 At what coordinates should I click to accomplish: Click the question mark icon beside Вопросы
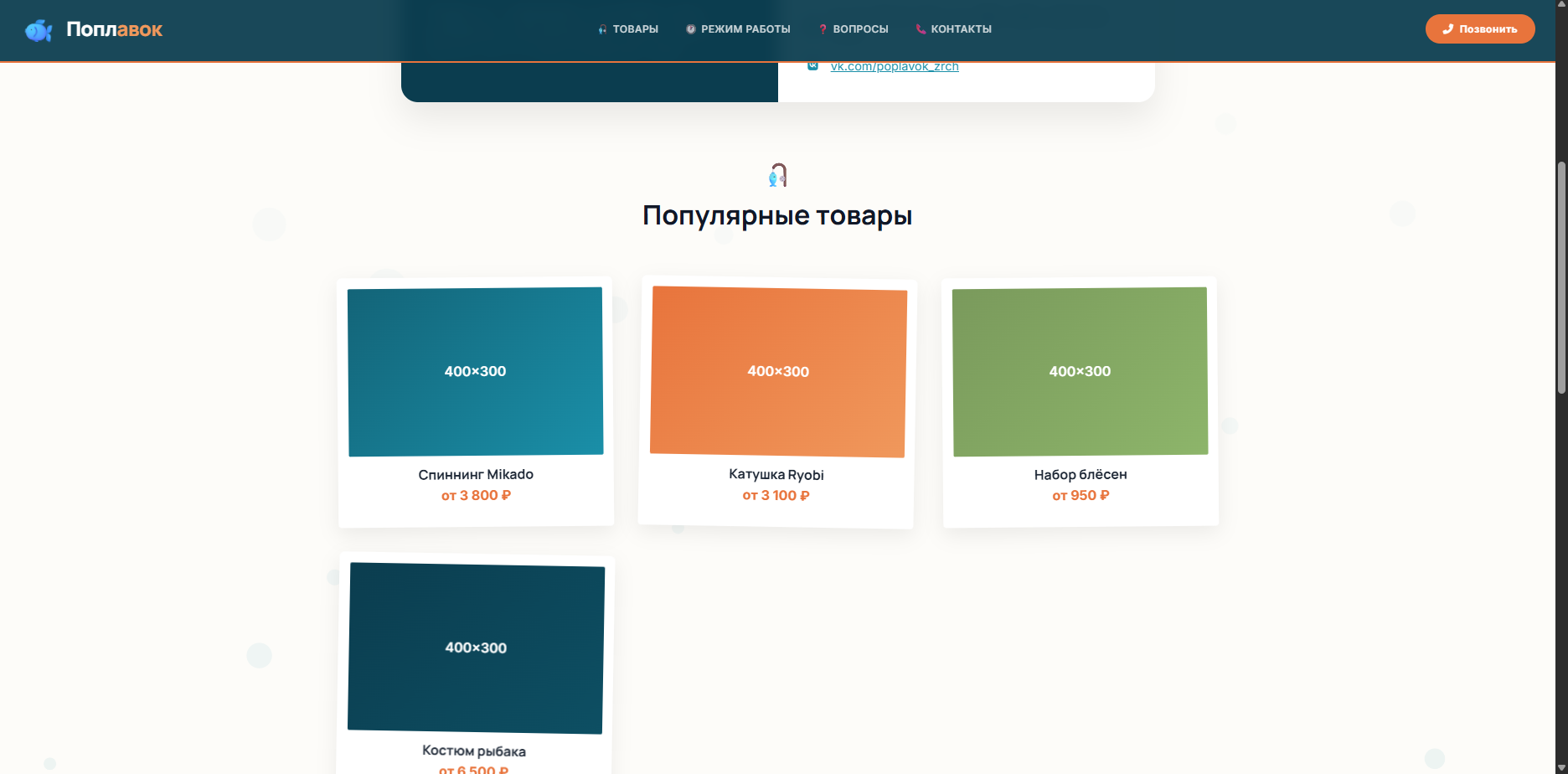pos(823,29)
